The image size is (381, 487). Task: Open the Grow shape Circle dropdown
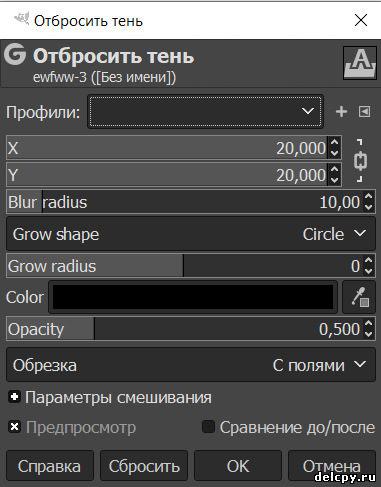click(x=191, y=234)
